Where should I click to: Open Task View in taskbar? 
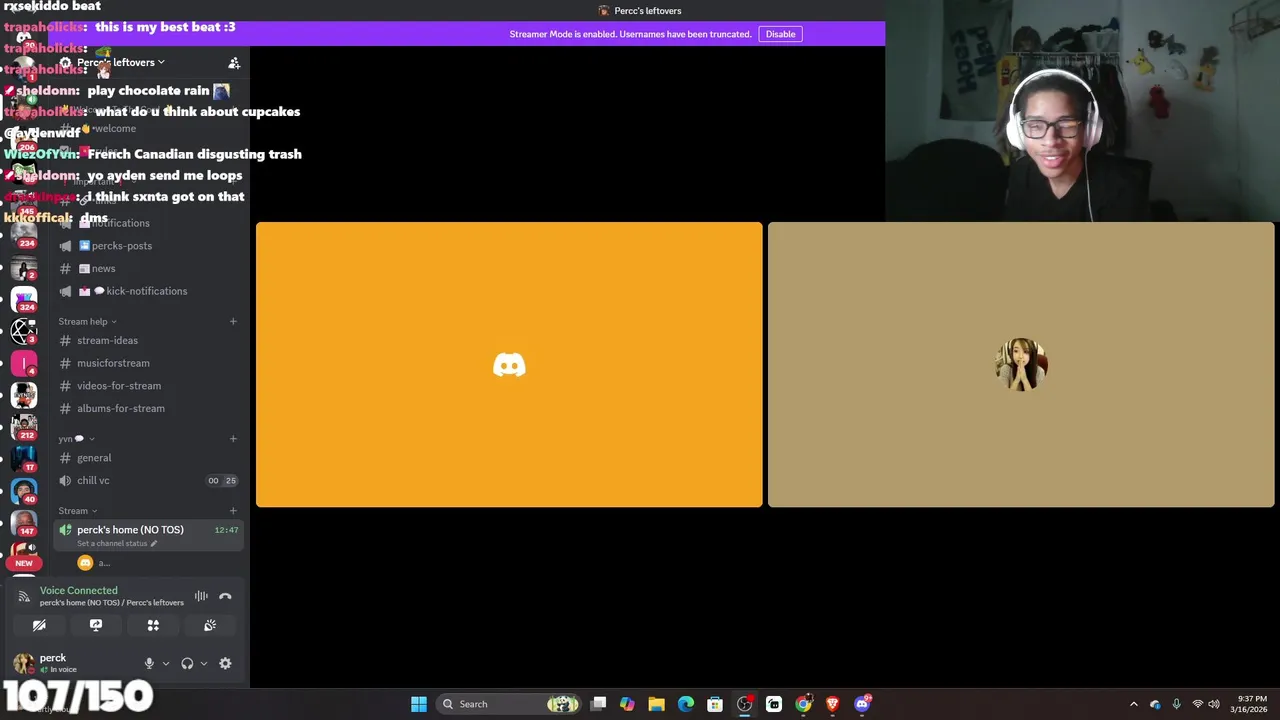(598, 704)
